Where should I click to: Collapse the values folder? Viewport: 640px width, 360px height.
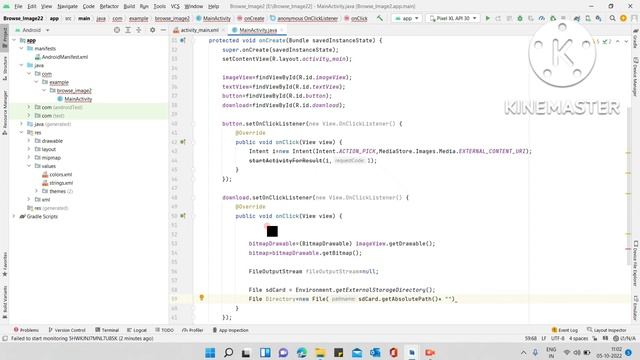29,166
